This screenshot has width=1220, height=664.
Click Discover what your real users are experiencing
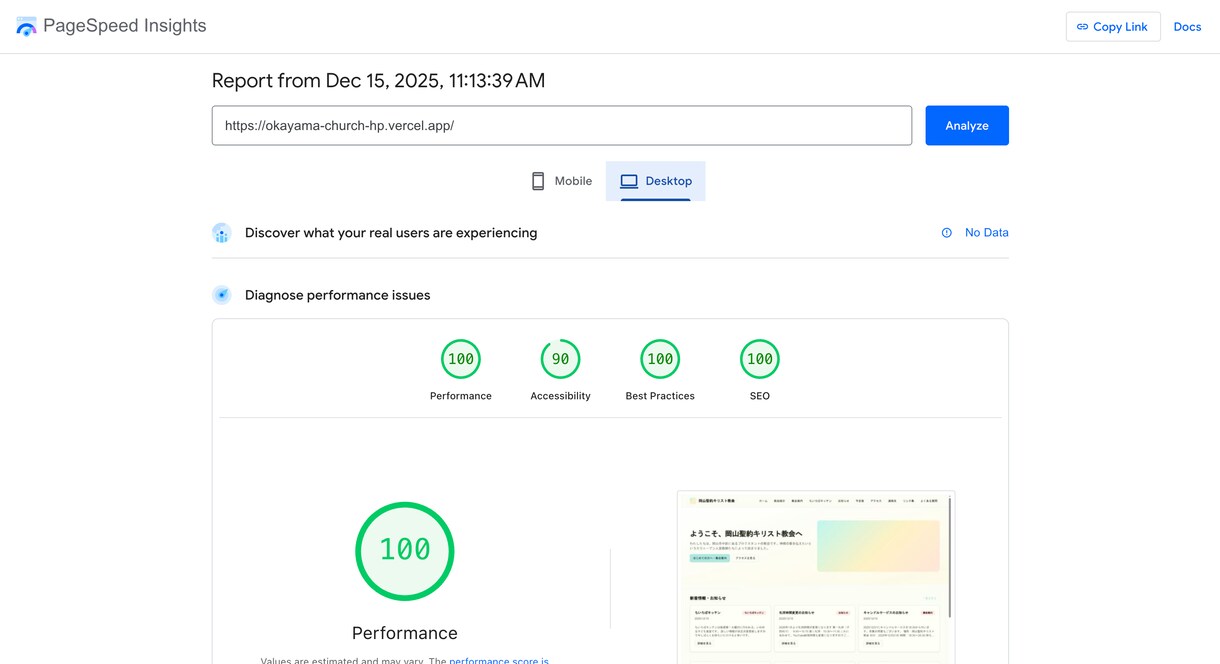click(x=391, y=233)
